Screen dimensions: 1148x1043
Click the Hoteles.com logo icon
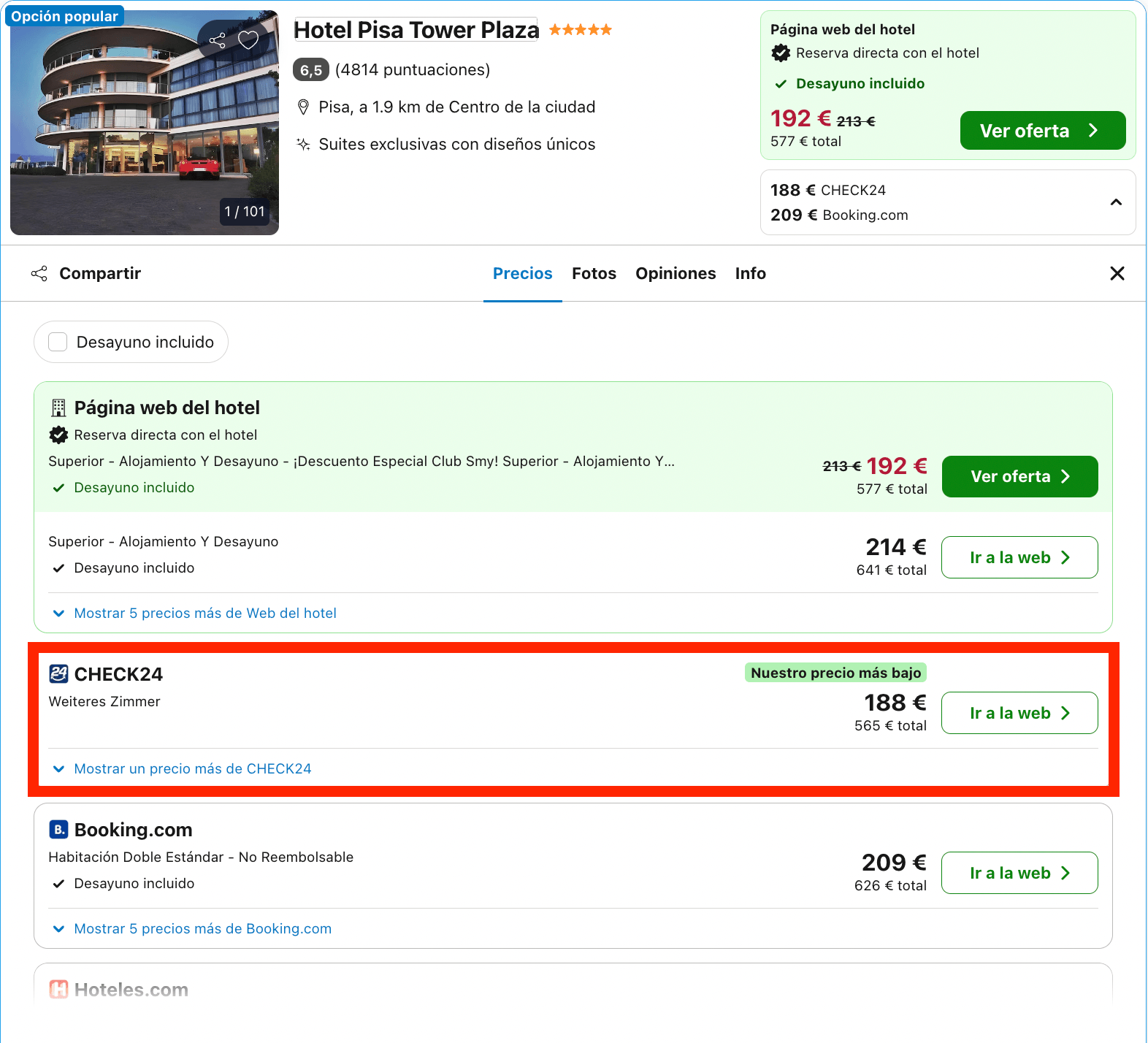(58, 989)
